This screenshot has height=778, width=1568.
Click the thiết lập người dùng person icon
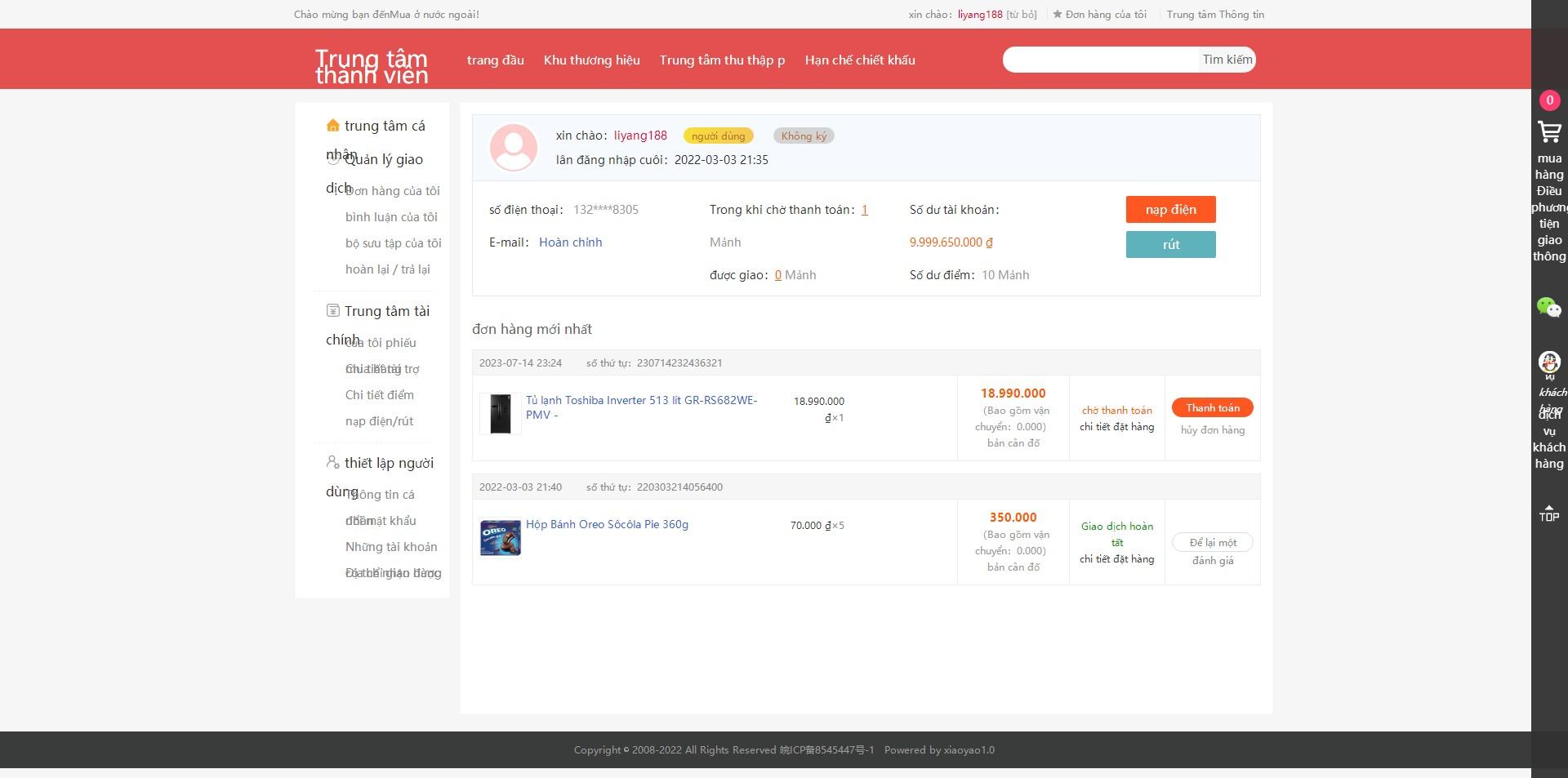(x=332, y=463)
